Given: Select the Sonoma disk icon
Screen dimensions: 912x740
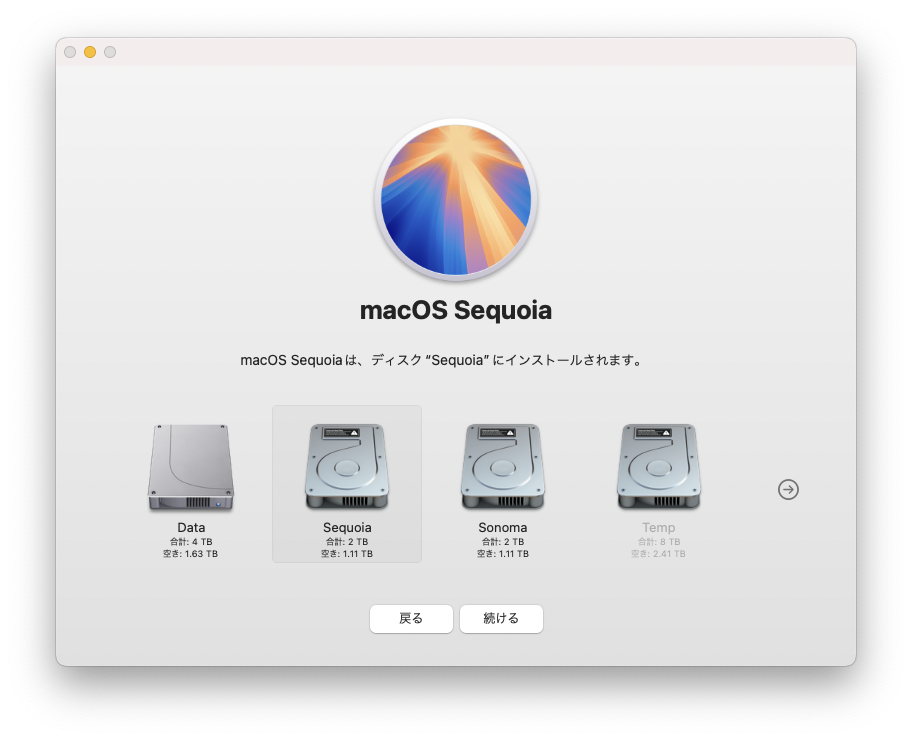Looking at the screenshot, I should click(x=503, y=467).
